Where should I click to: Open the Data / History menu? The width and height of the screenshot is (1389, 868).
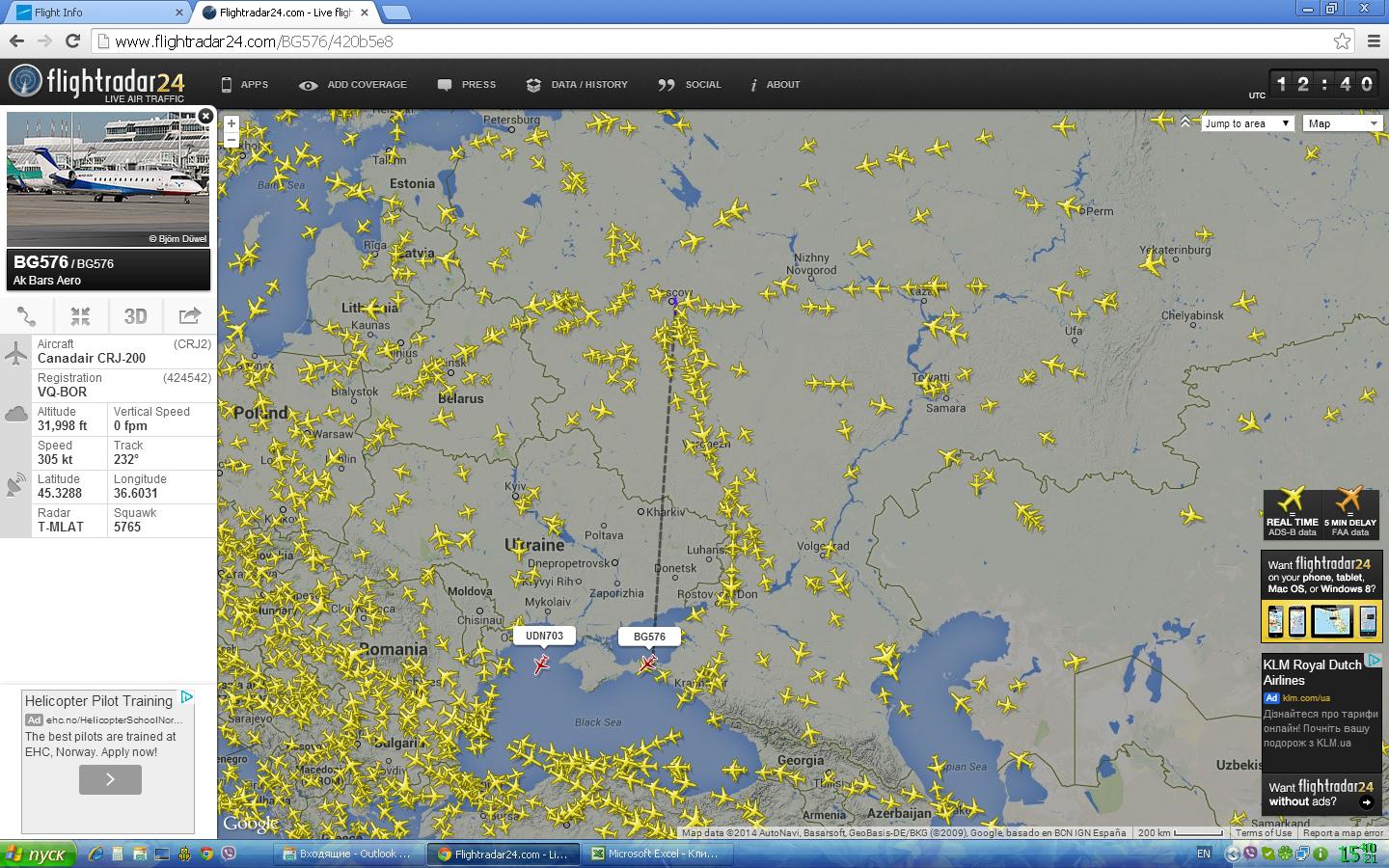[577, 85]
